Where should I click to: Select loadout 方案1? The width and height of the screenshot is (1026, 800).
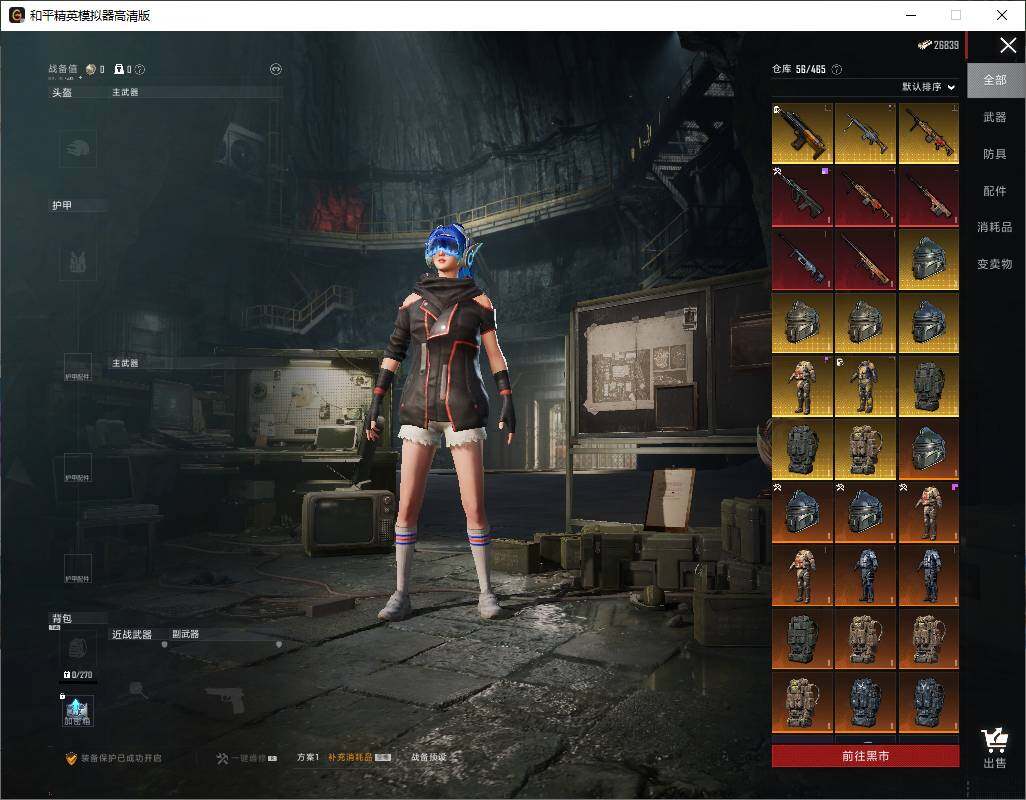[308, 757]
